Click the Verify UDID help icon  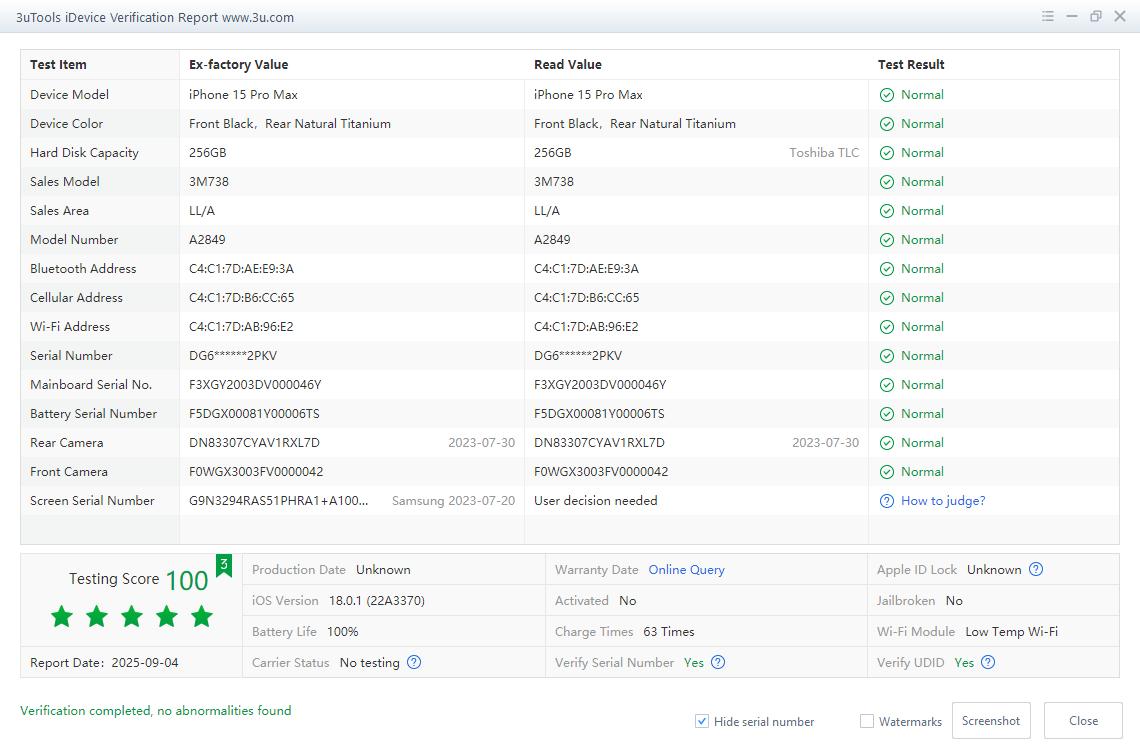(x=988, y=662)
